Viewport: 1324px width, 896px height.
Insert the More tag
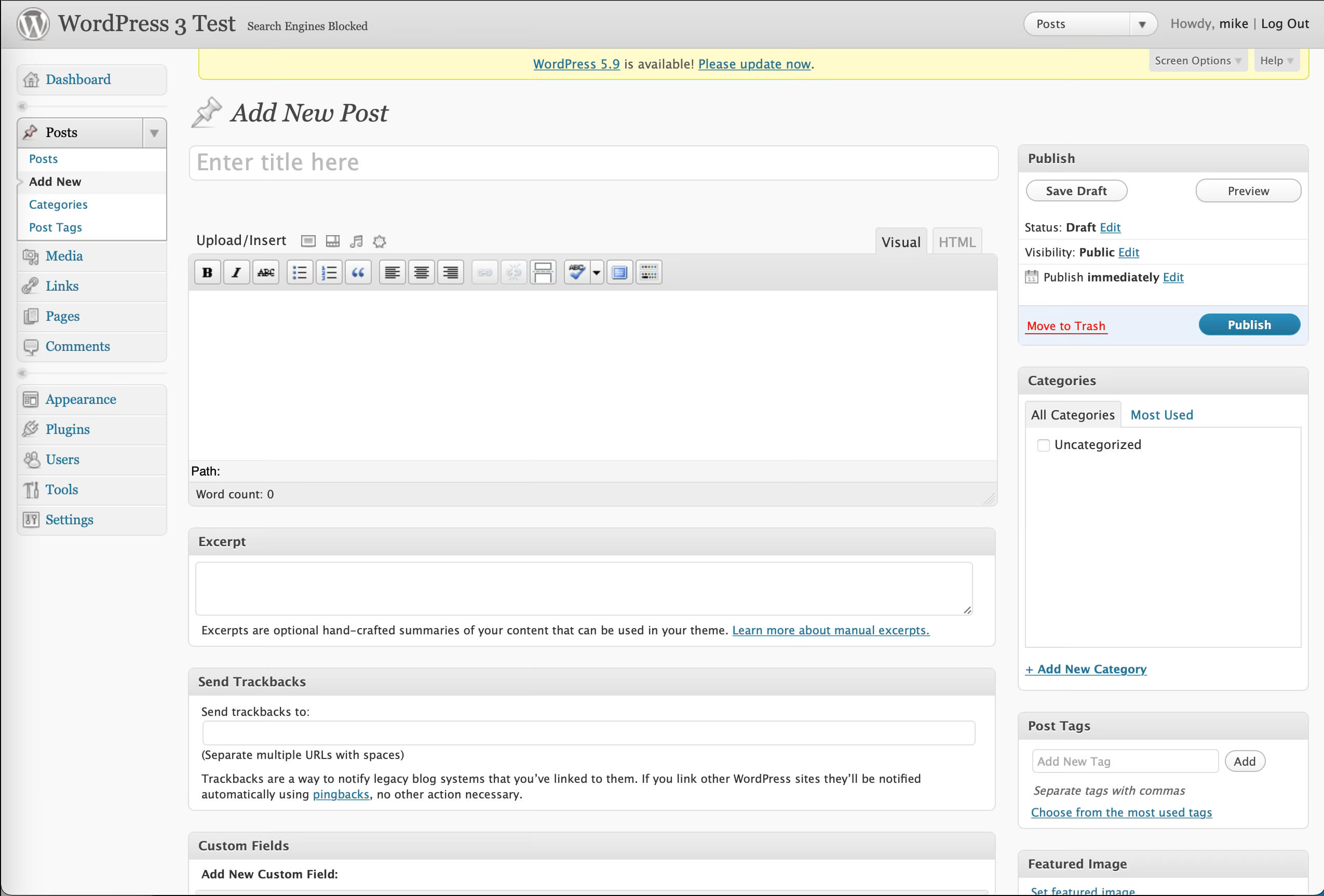coord(543,272)
